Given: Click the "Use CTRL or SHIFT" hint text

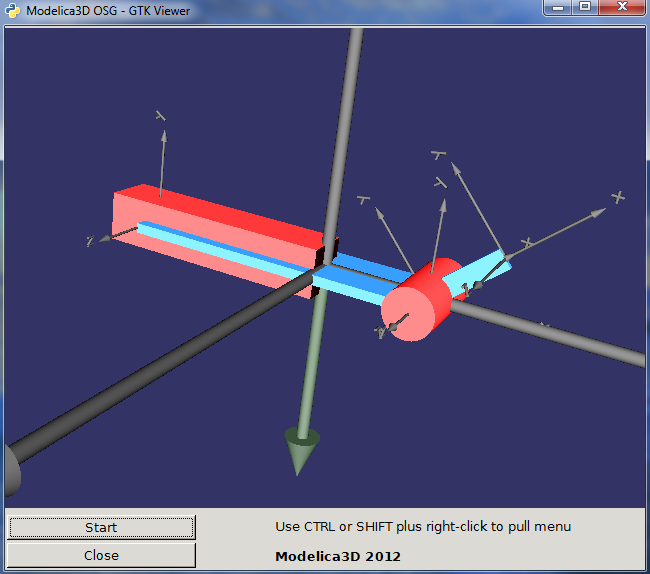Looking at the screenshot, I should (x=423, y=526).
